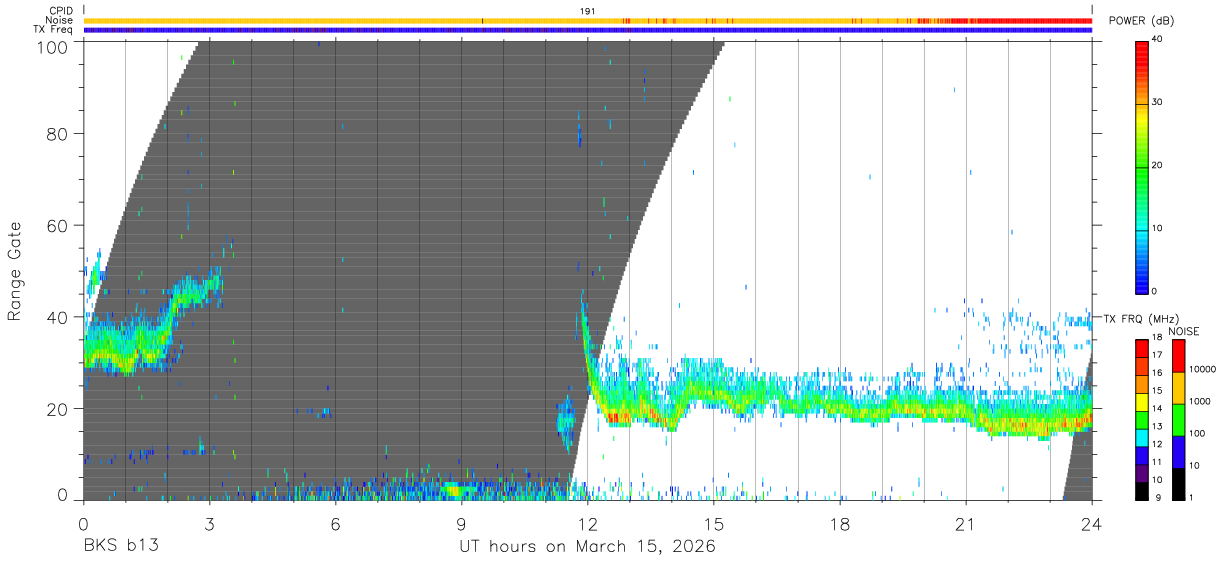The width and height of the screenshot is (1228, 567).
Task: Click the 1000 noise scale label
Action: [x=1200, y=400]
